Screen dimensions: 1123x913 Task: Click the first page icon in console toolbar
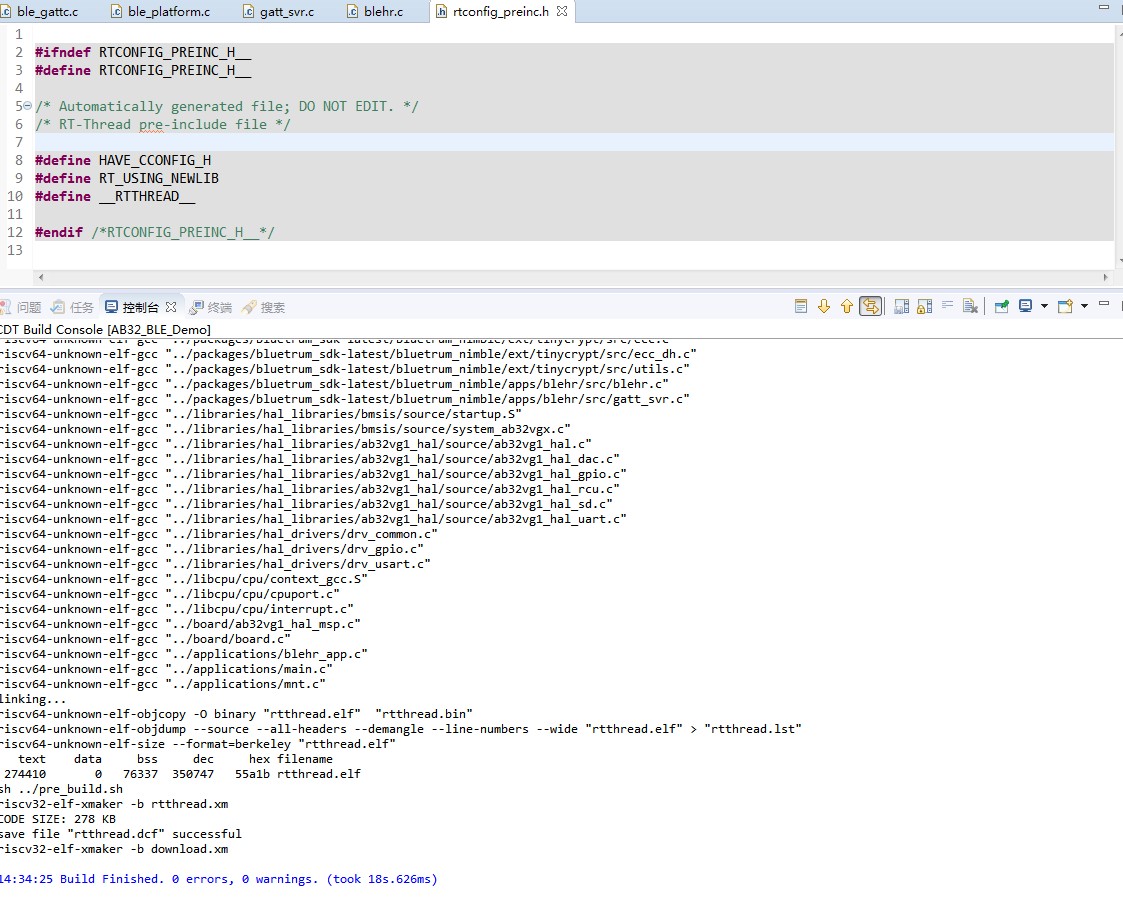point(801,306)
